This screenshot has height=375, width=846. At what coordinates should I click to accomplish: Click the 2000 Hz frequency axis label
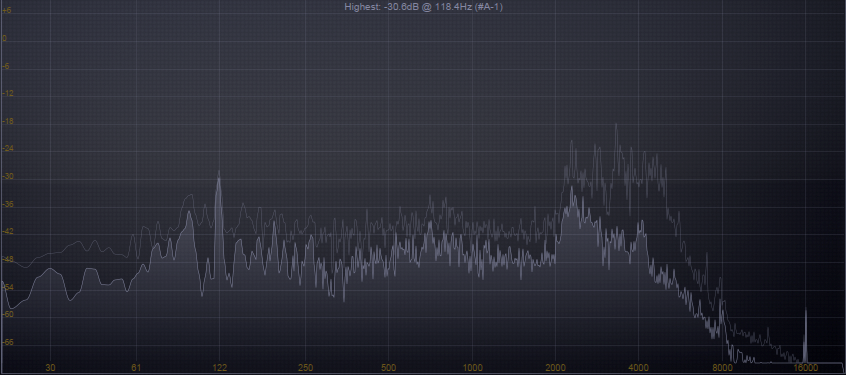point(556,368)
